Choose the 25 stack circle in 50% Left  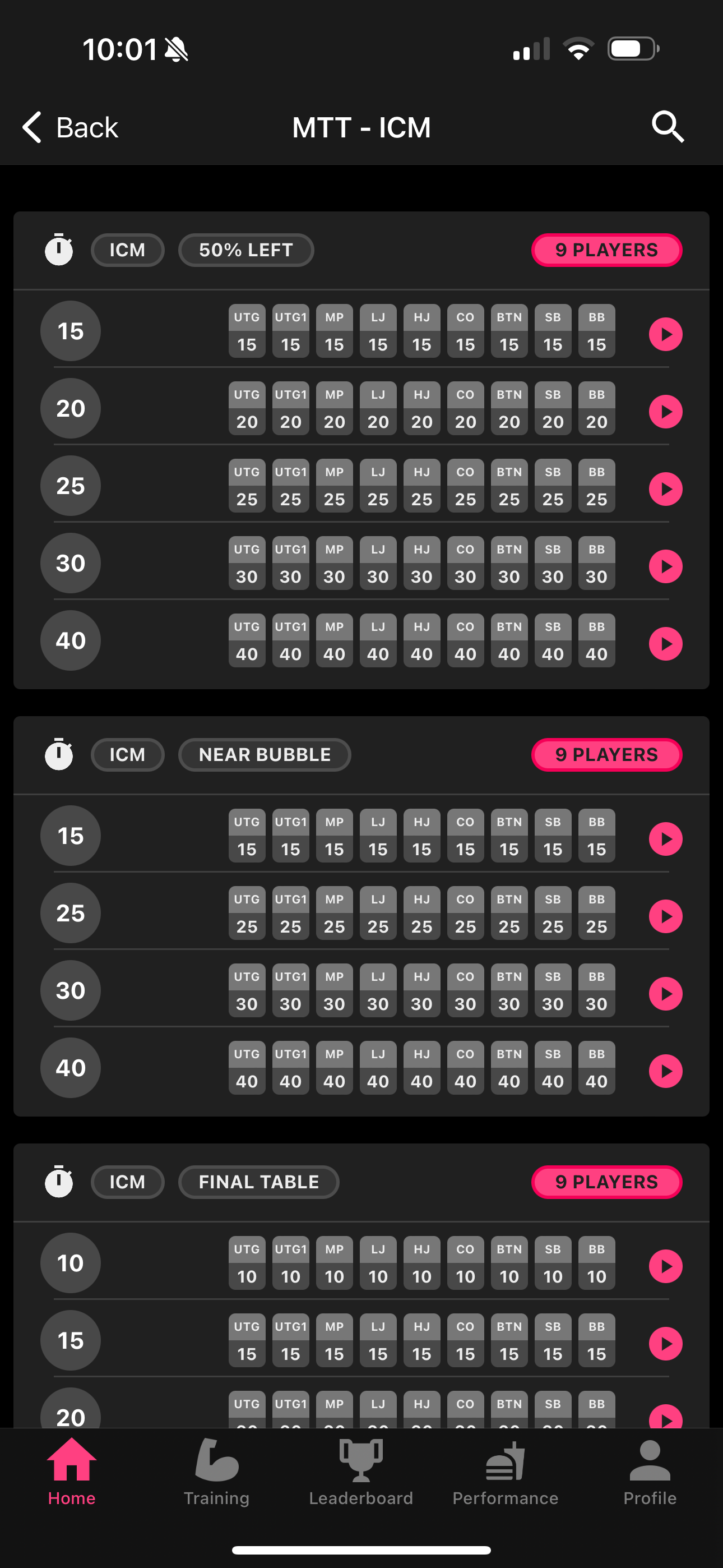[x=71, y=486]
